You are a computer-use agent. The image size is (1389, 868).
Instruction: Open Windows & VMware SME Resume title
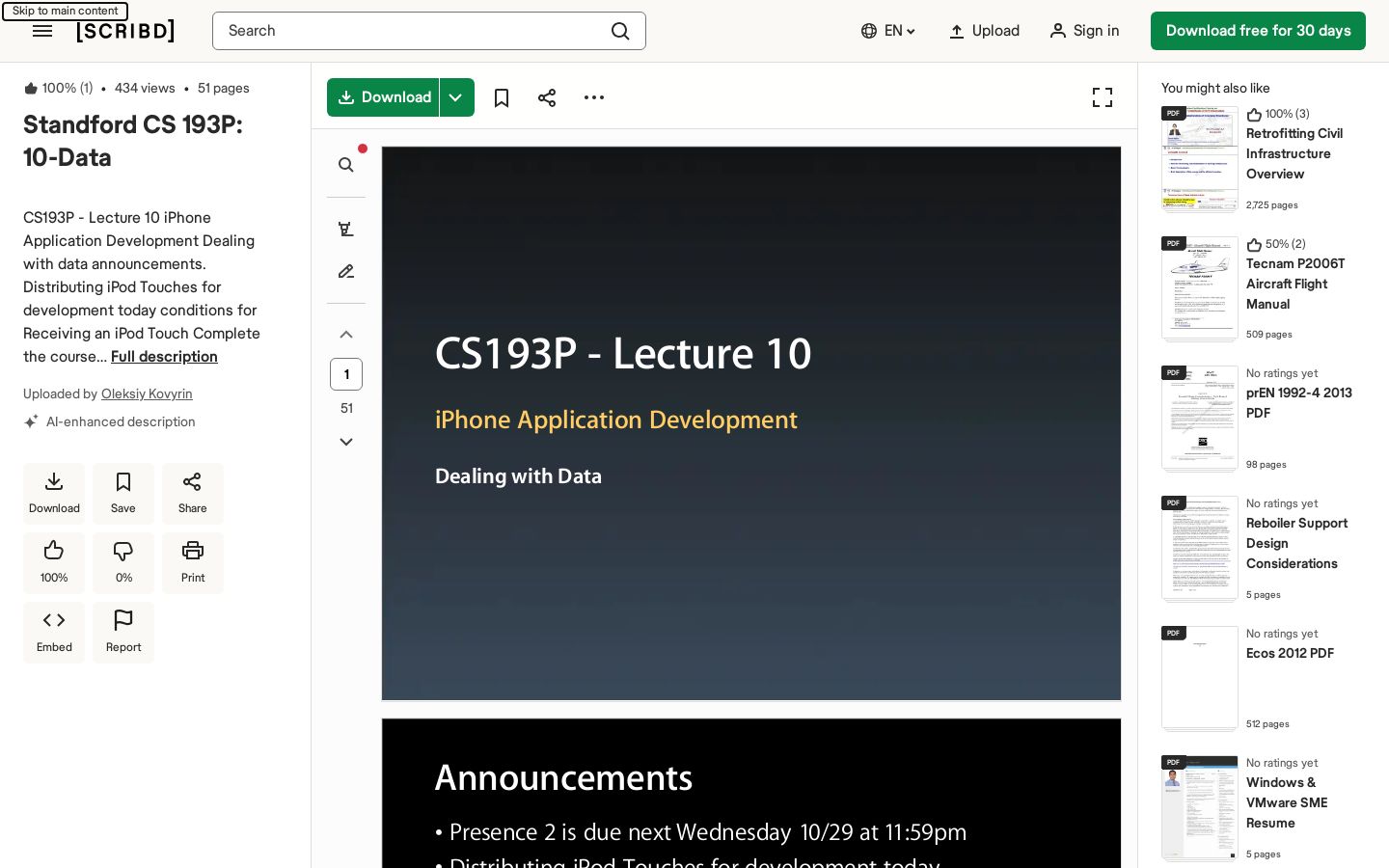[x=1287, y=802]
